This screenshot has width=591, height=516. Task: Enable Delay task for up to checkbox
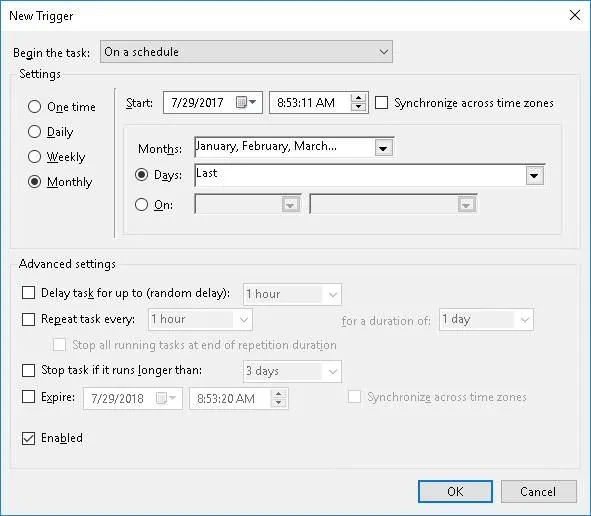[x=29, y=292]
